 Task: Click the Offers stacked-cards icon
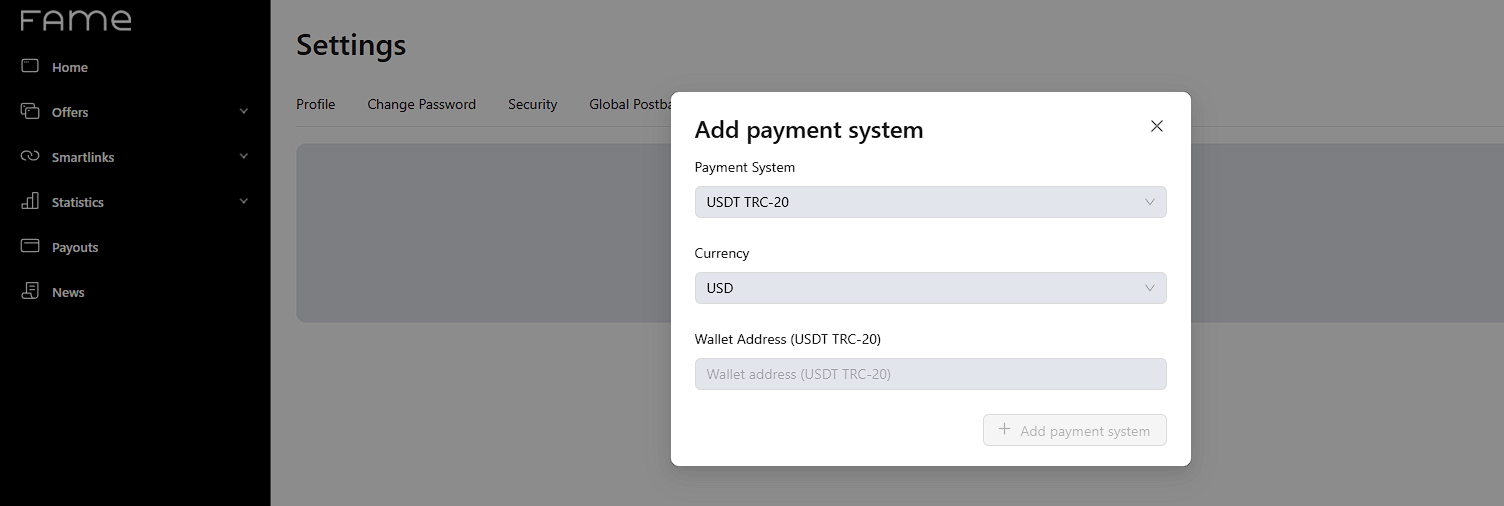[30, 111]
